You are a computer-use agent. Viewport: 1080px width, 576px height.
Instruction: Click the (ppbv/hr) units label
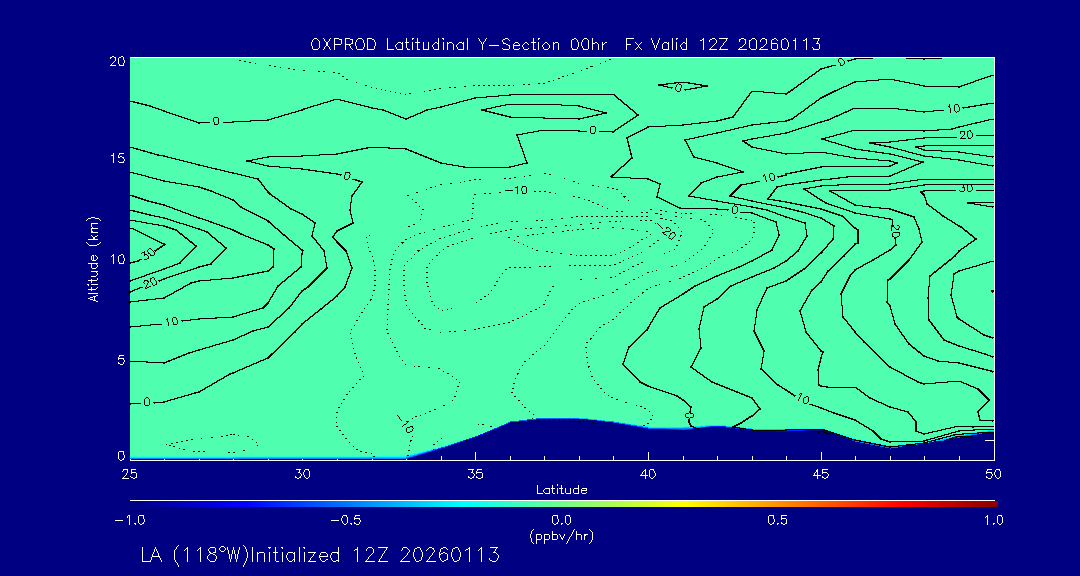[562, 535]
